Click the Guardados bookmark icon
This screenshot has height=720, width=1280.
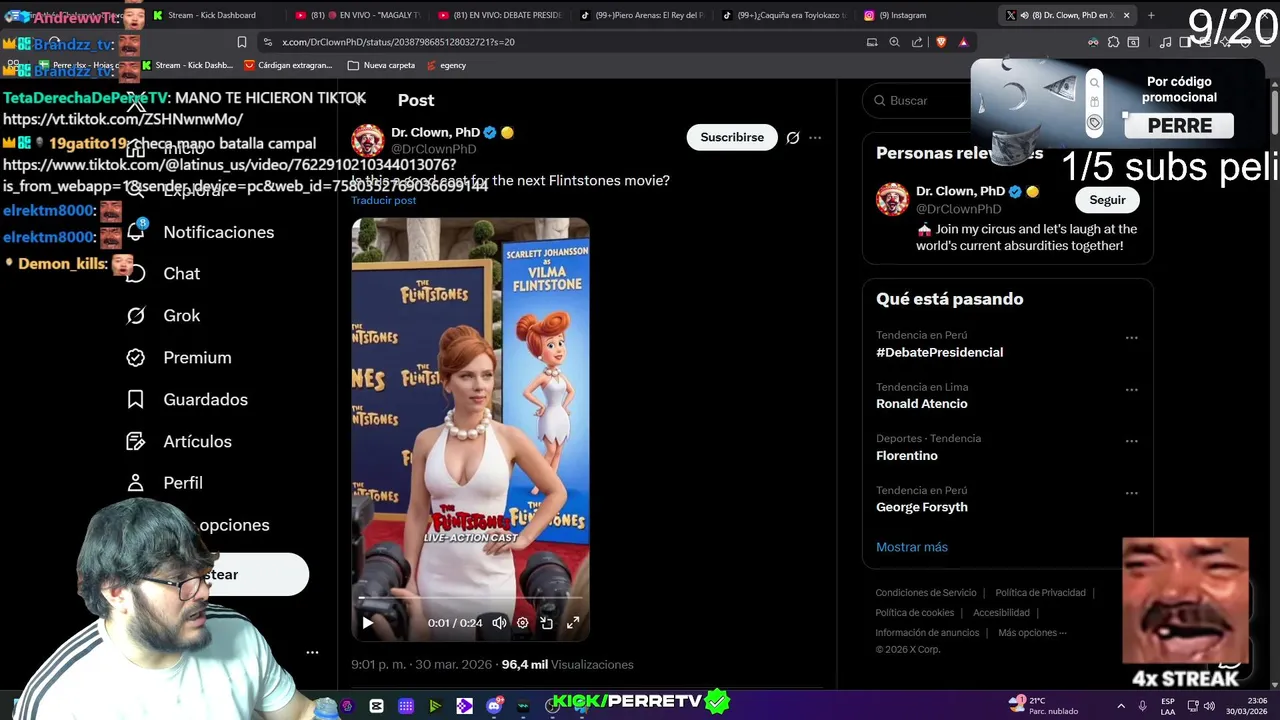pos(136,399)
